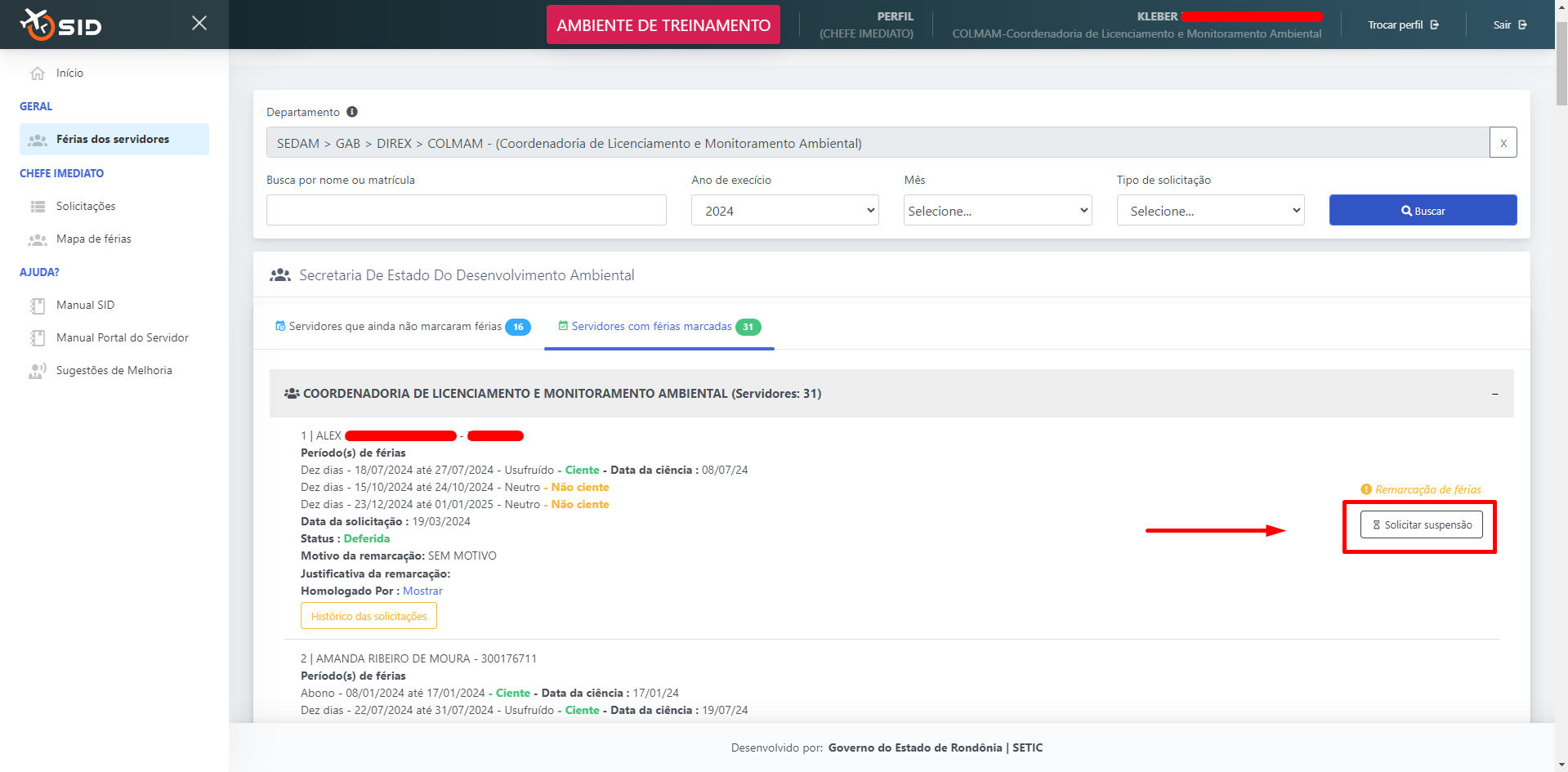This screenshot has width=1568, height=772.
Task: Click the Busca por nome ou matrícula field
Action: (467, 210)
